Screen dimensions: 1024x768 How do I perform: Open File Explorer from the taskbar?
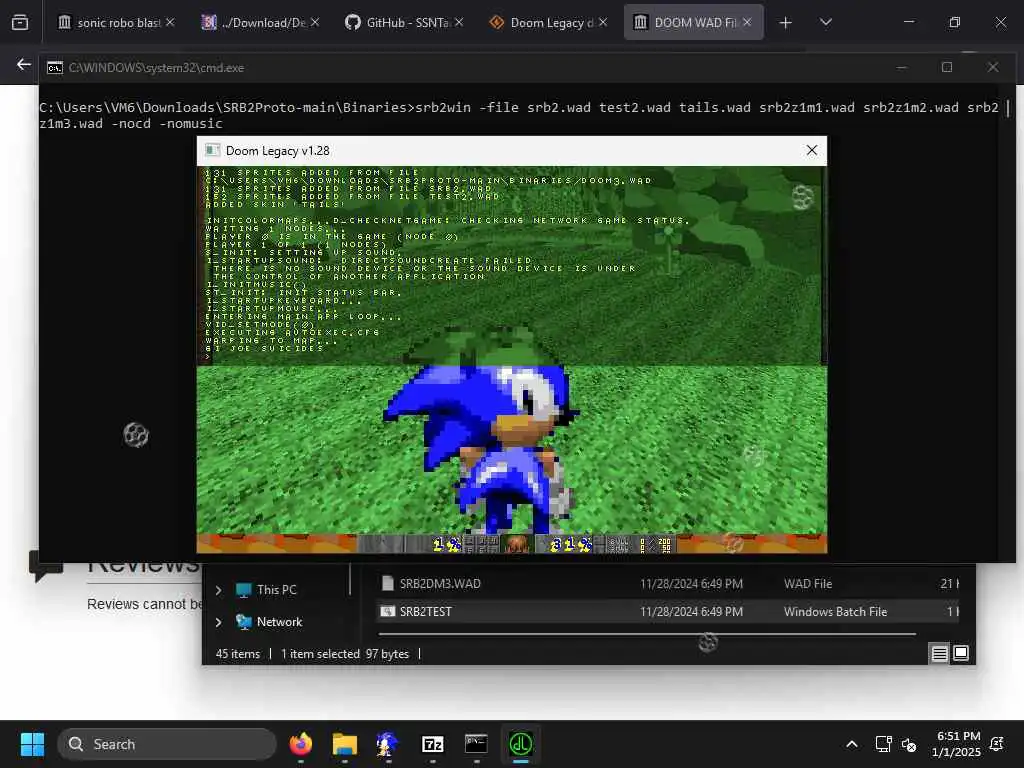click(x=345, y=744)
